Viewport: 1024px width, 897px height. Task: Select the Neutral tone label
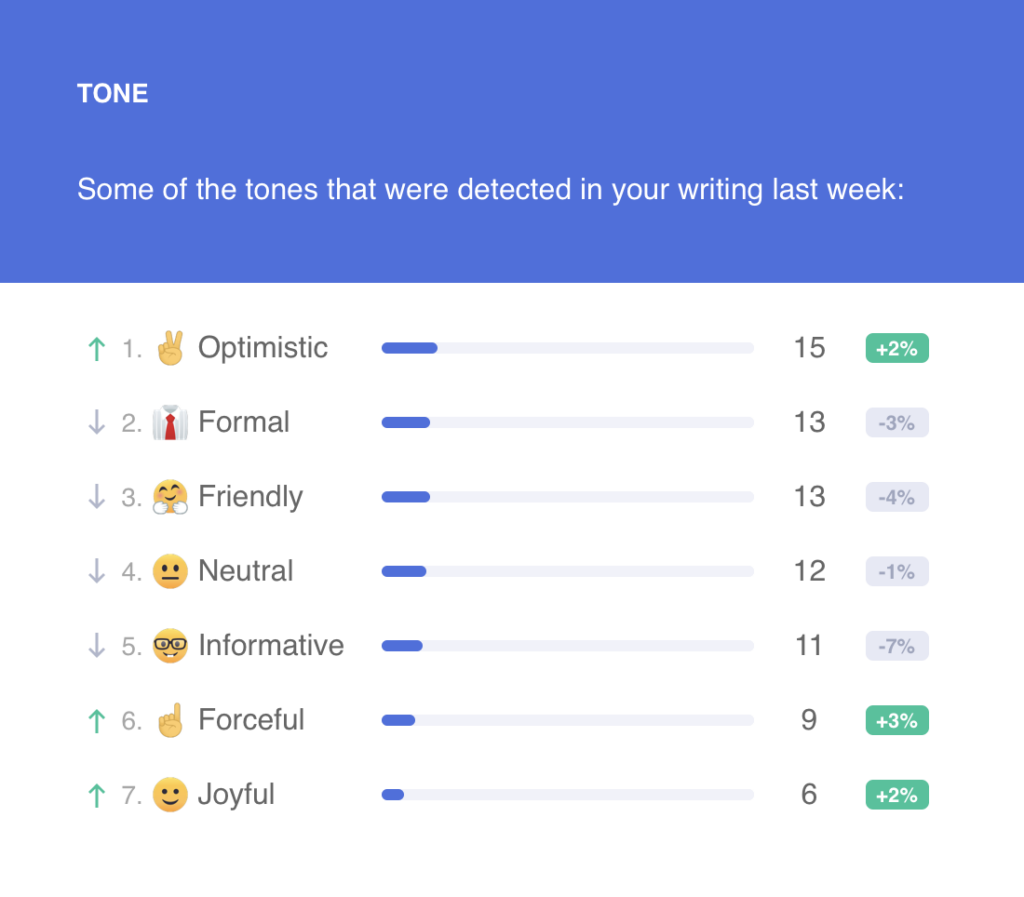click(x=246, y=571)
